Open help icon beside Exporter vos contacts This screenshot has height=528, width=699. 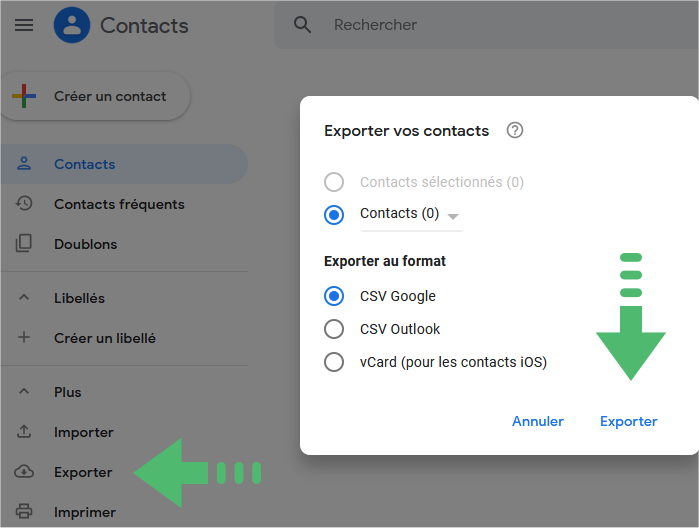click(x=515, y=131)
